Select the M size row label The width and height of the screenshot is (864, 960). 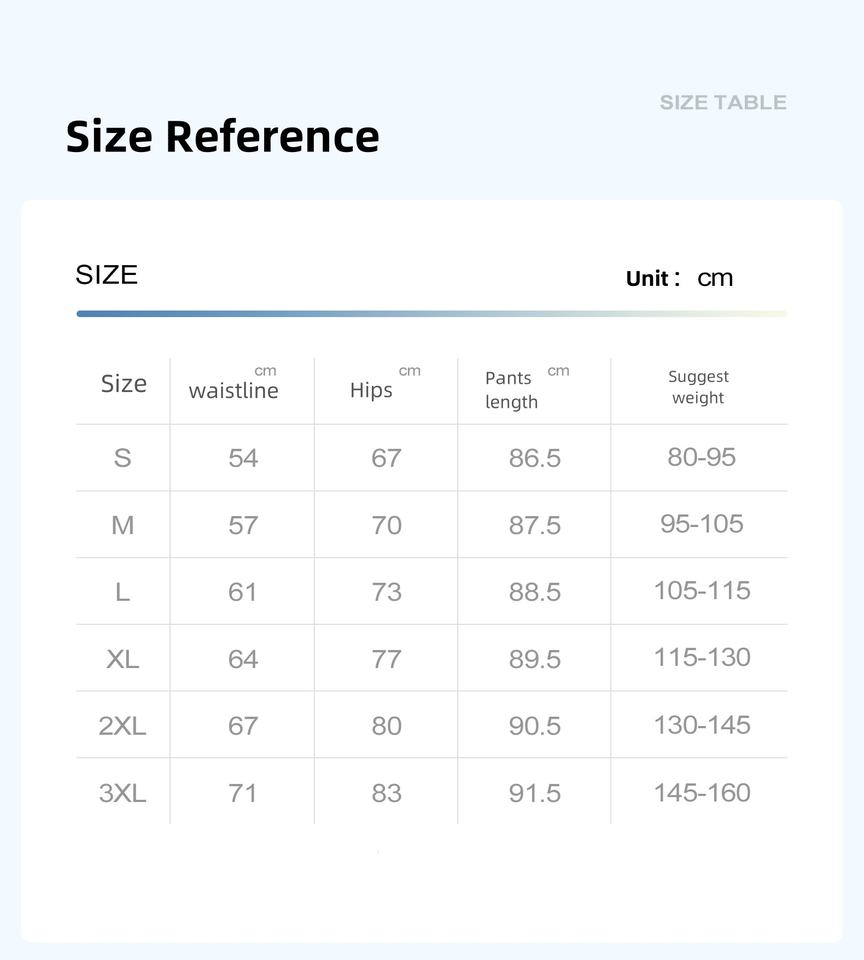pyautogui.click(x=122, y=525)
